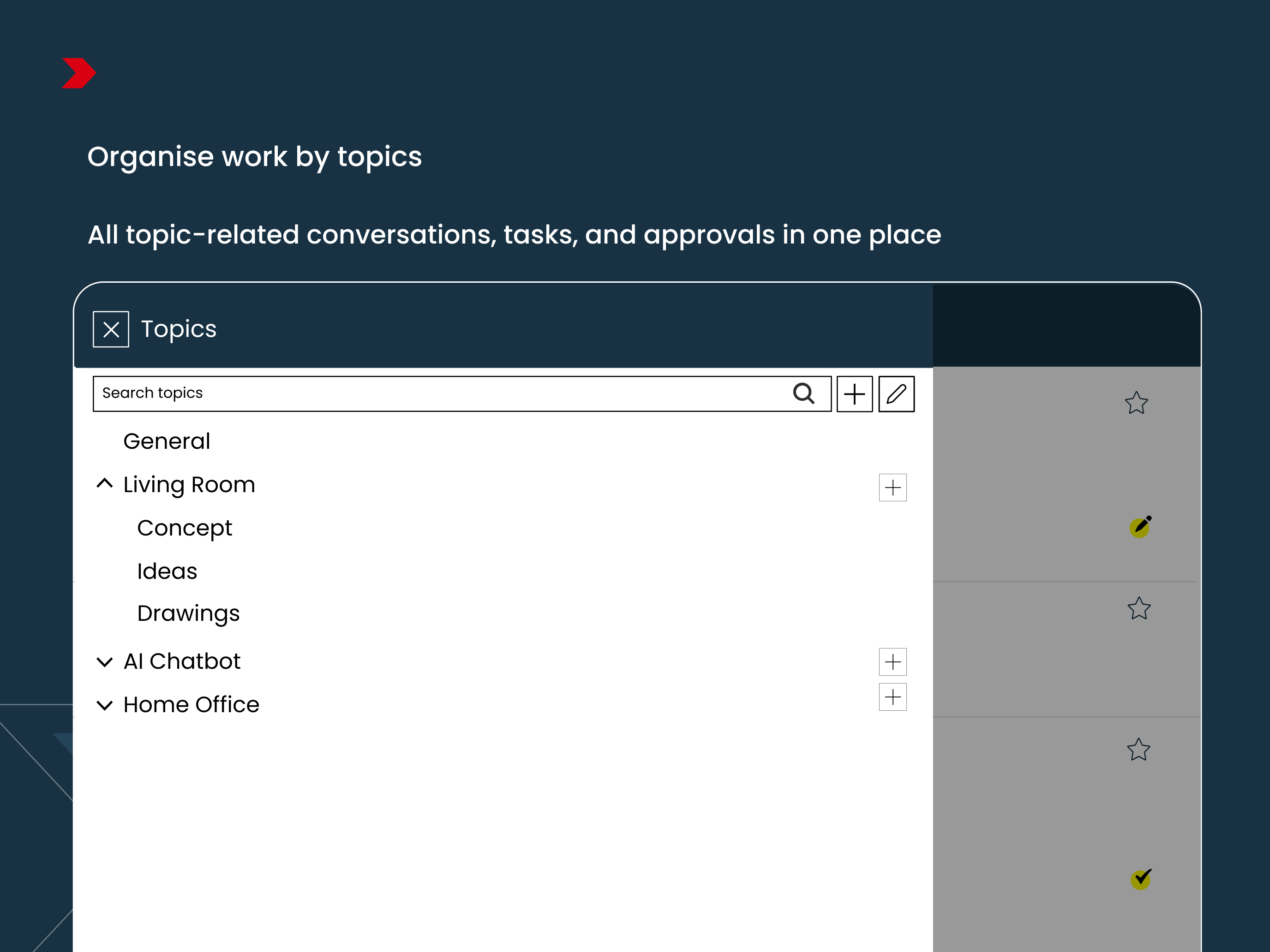Close the Topics panel with X
This screenshot has width=1270, height=952.
(111, 329)
